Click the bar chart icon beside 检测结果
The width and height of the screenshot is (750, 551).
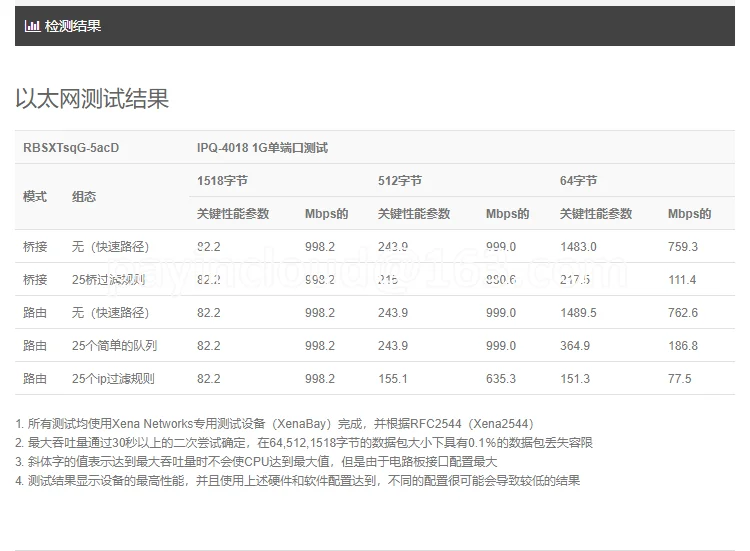[x=32, y=26]
